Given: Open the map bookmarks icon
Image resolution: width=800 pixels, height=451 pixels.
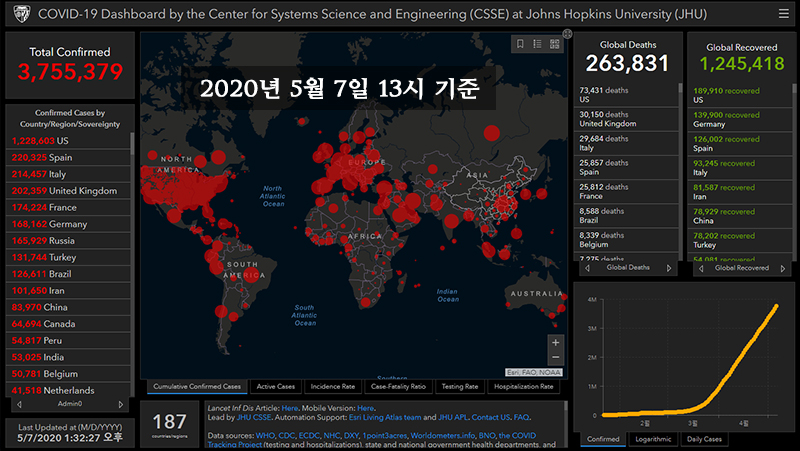Looking at the screenshot, I should coord(520,44).
